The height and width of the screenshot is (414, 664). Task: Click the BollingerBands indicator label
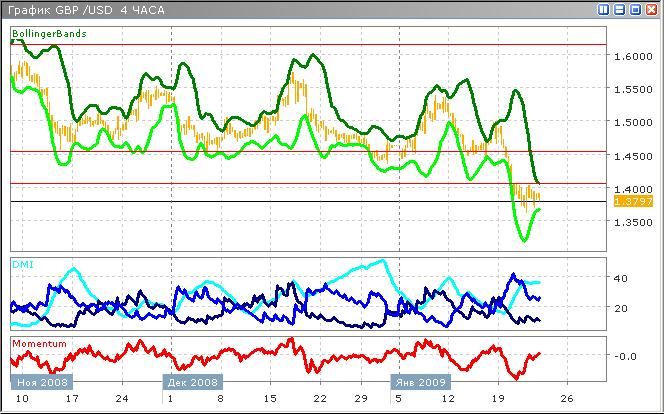(x=49, y=34)
